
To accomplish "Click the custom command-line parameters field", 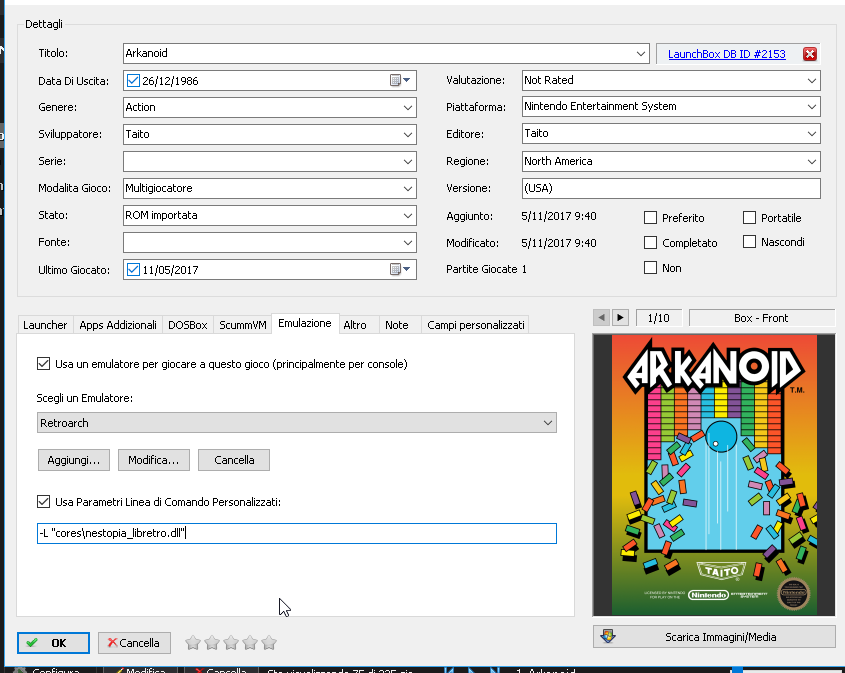I will point(297,533).
